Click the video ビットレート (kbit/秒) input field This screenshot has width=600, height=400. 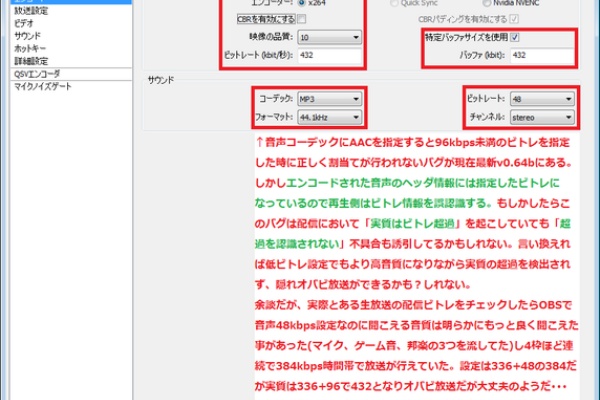pyautogui.click(x=329, y=55)
